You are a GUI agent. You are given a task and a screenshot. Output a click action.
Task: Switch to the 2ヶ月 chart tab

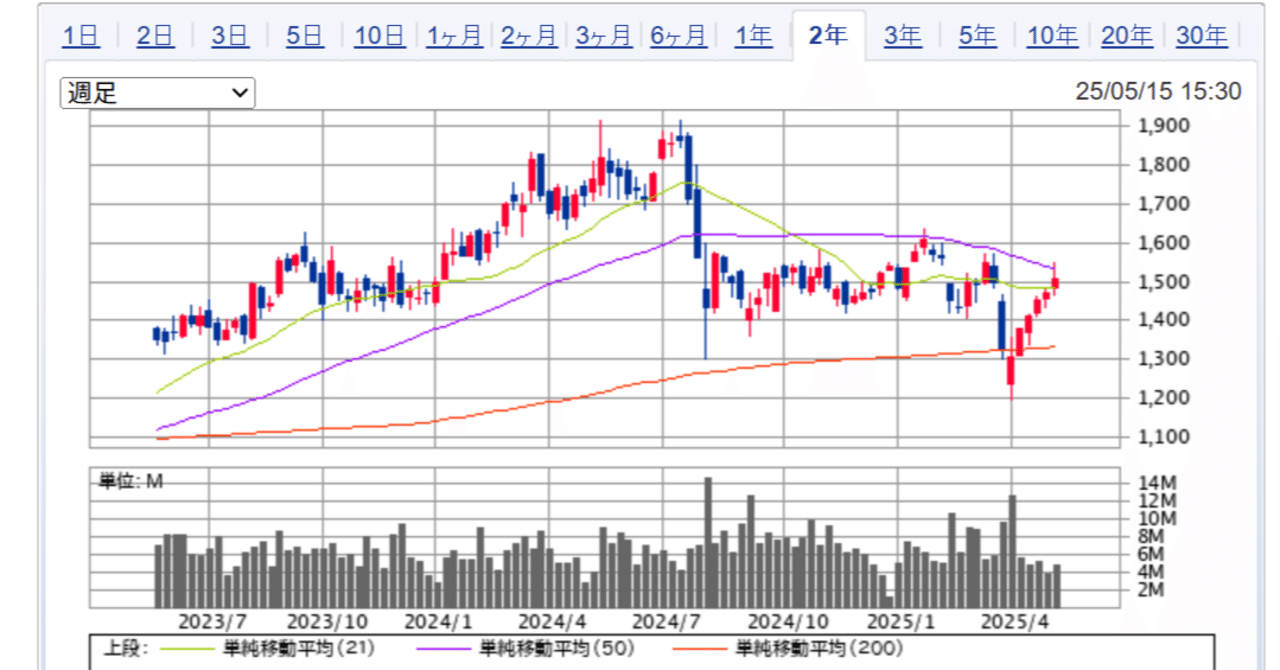529,37
